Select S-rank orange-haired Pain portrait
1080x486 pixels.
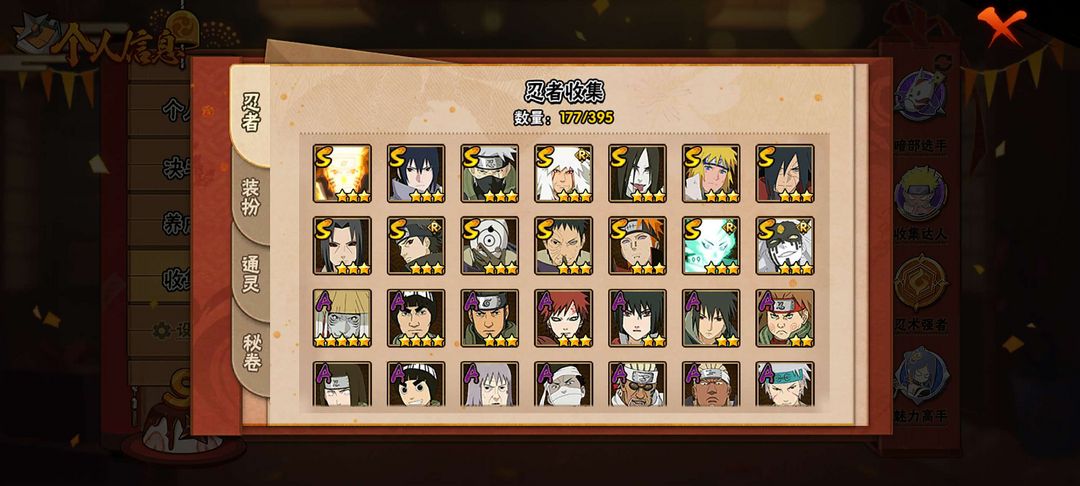(637, 246)
